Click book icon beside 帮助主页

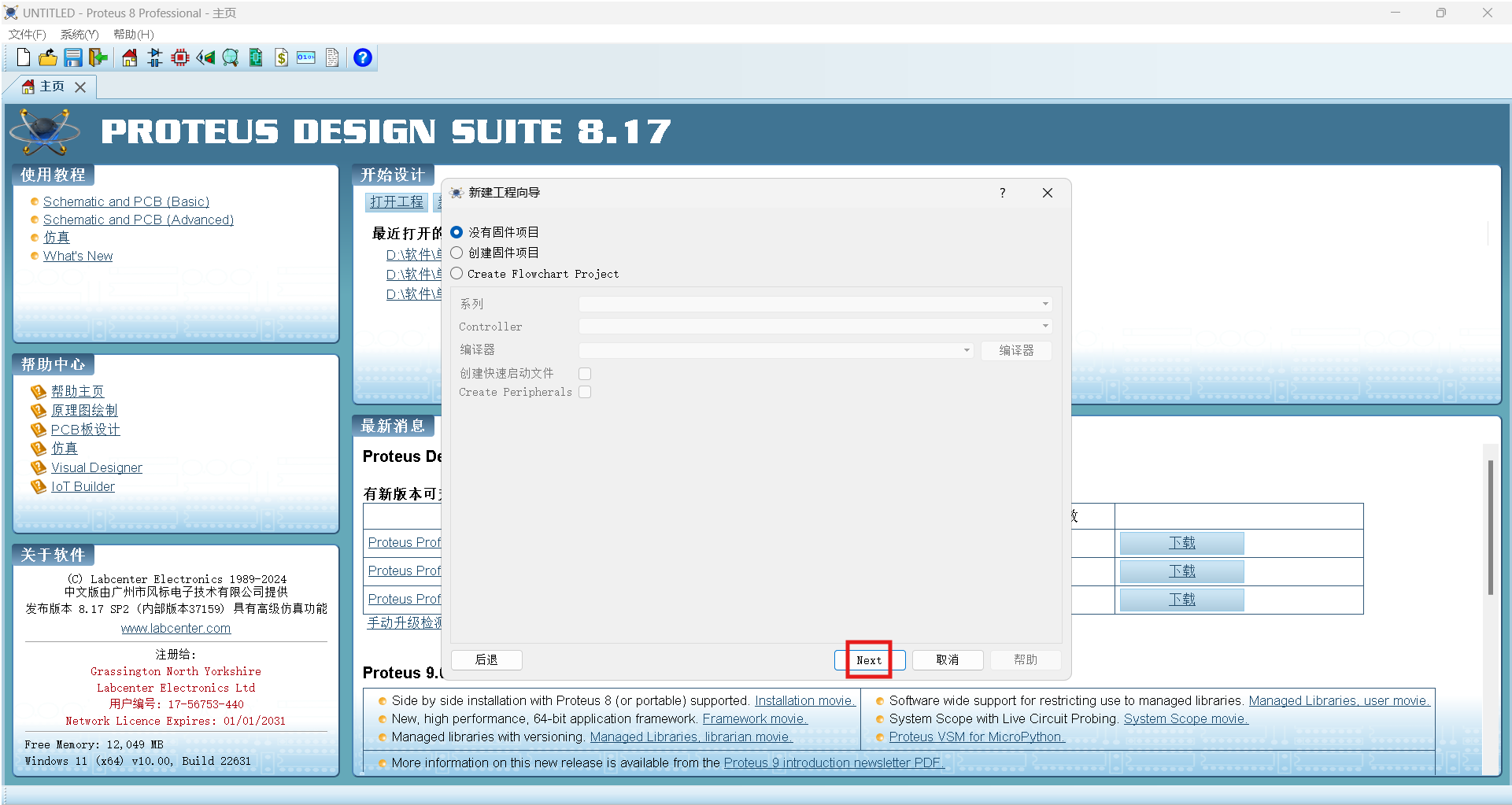point(39,391)
